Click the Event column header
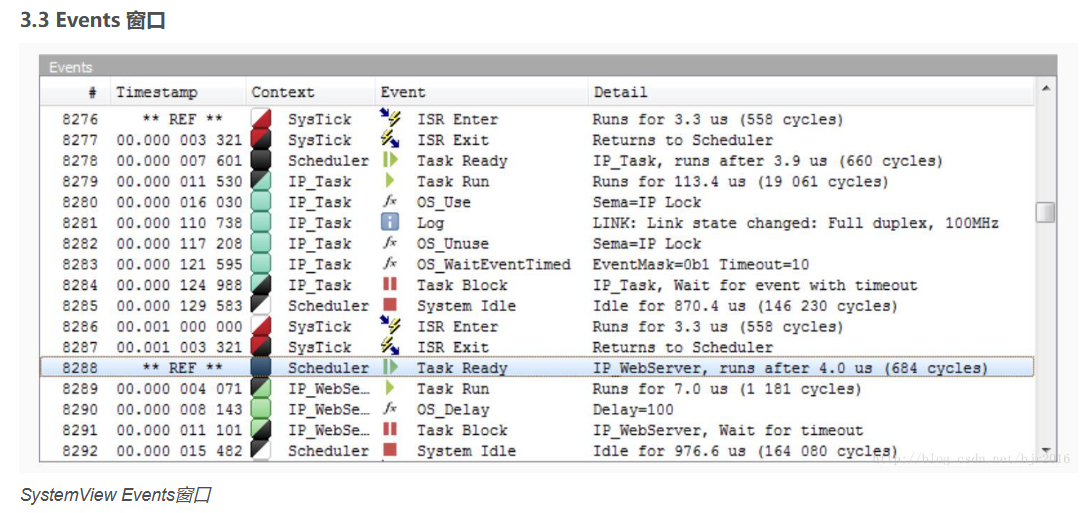The width and height of the screenshot is (1083, 513). pyautogui.click(x=482, y=92)
